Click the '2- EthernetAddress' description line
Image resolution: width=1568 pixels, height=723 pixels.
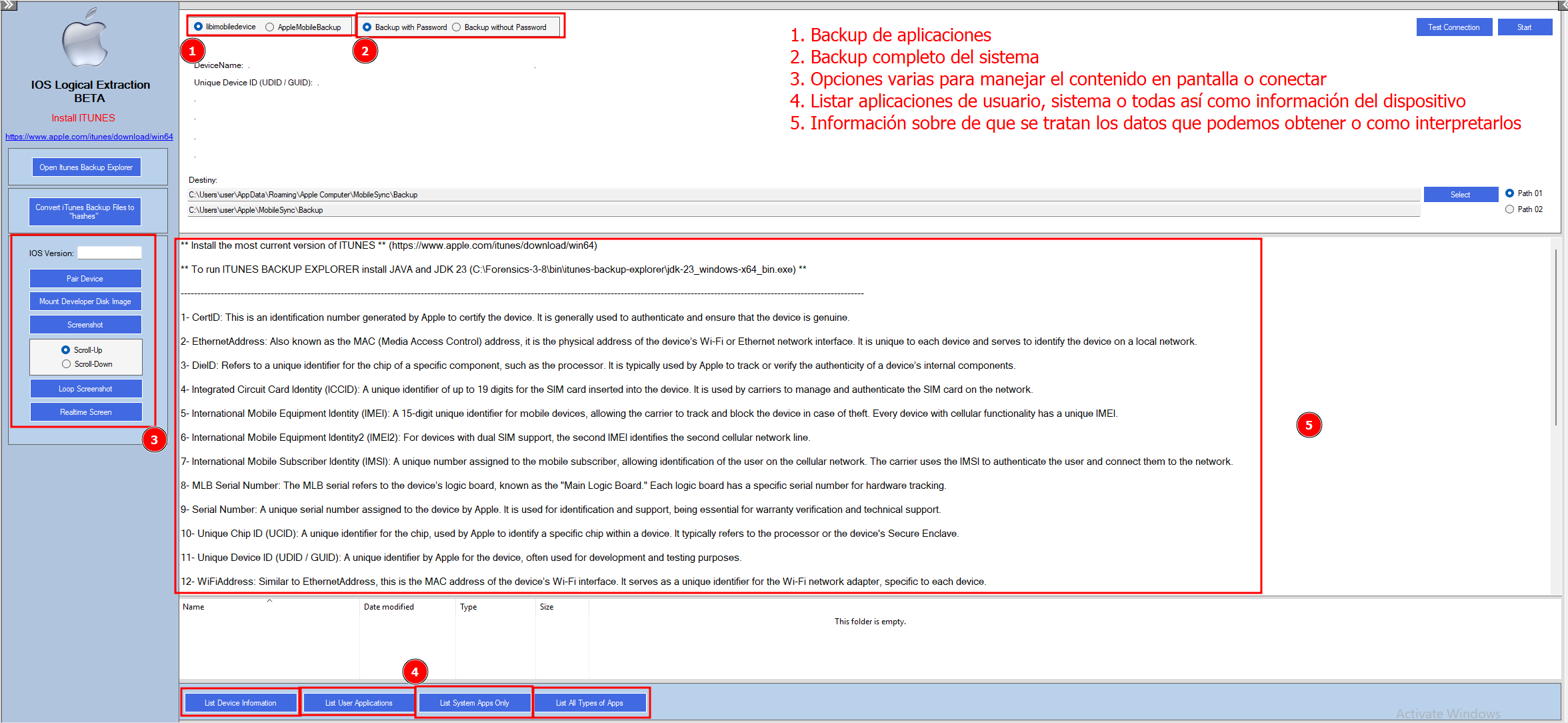point(689,341)
